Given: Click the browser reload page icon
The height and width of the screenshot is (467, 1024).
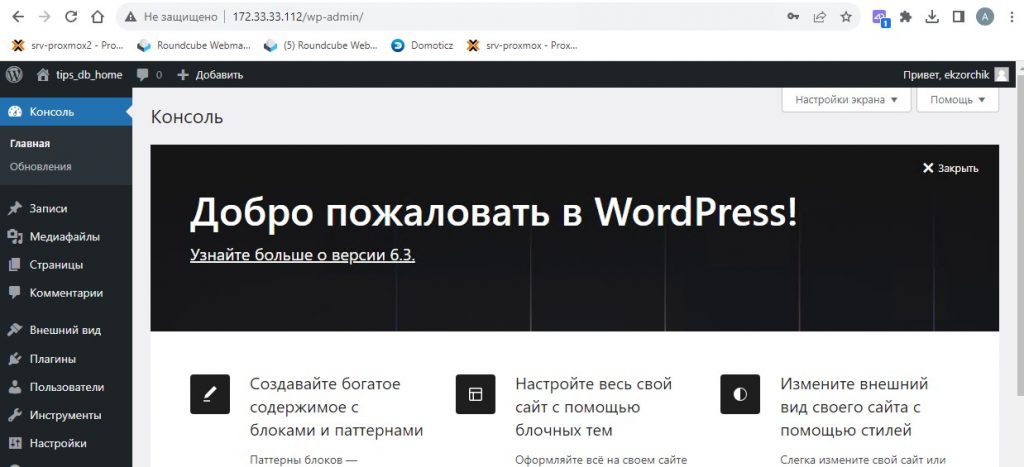Looking at the screenshot, I should click(x=70, y=17).
